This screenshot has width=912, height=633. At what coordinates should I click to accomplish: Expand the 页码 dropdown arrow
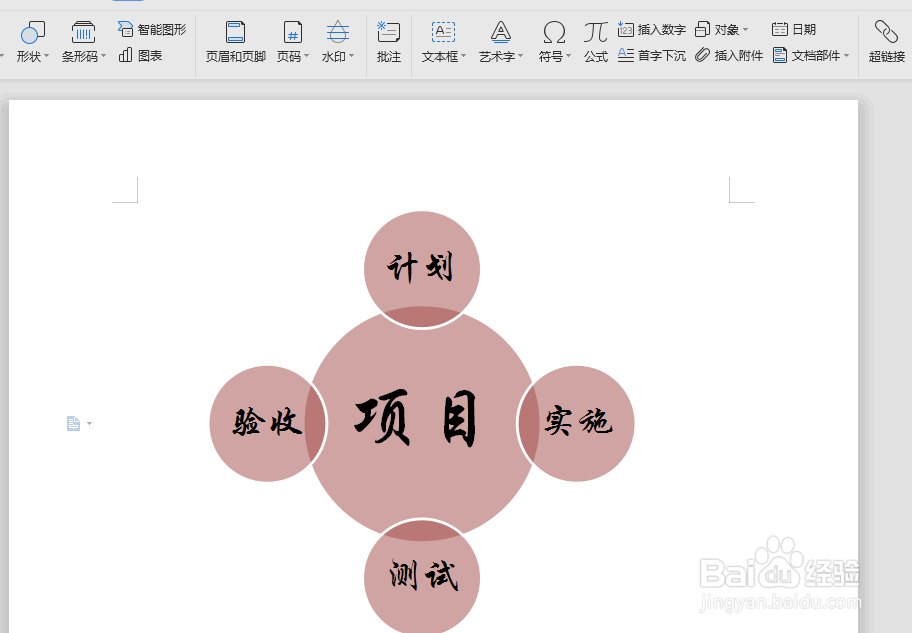tap(307, 56)
